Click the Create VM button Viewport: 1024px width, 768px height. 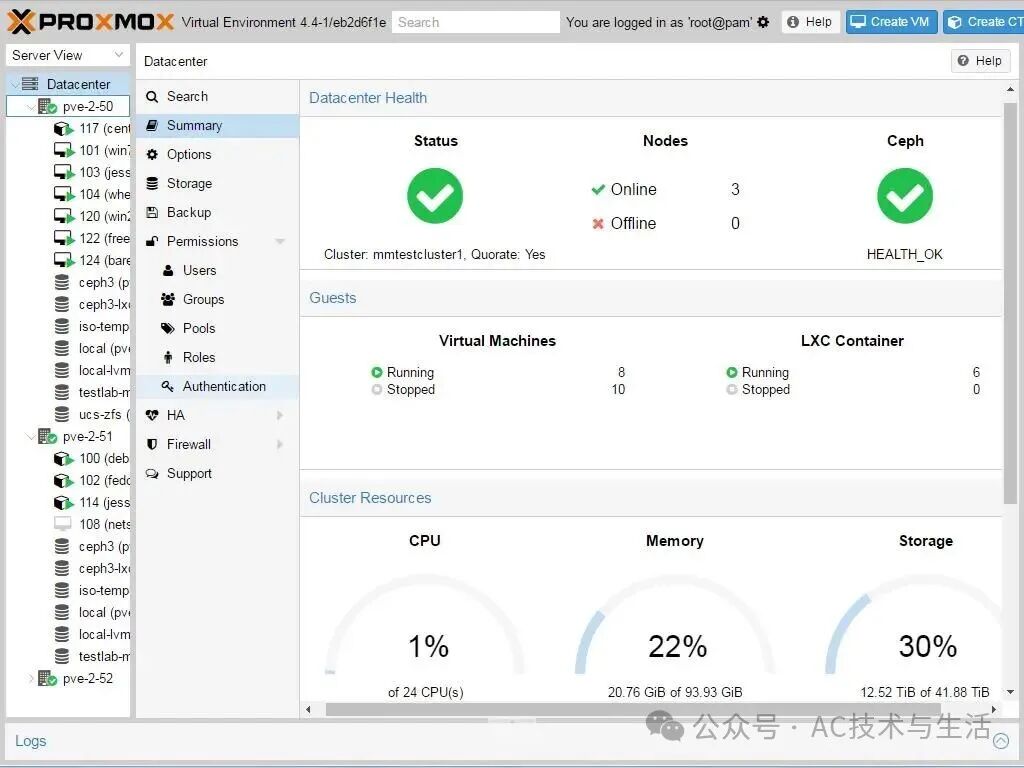pos(891,22)
